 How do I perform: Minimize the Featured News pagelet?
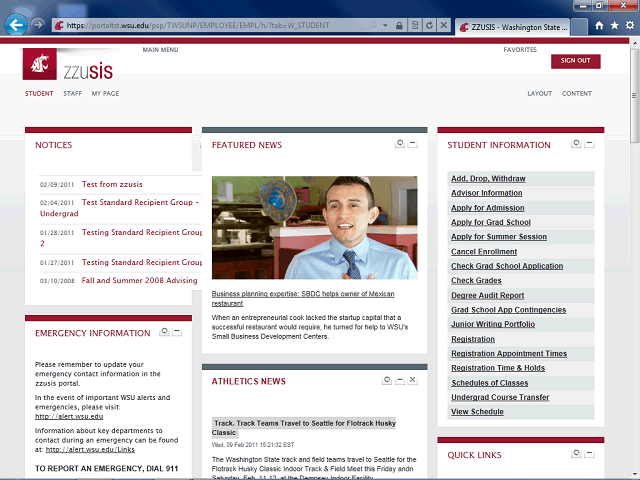413,144
